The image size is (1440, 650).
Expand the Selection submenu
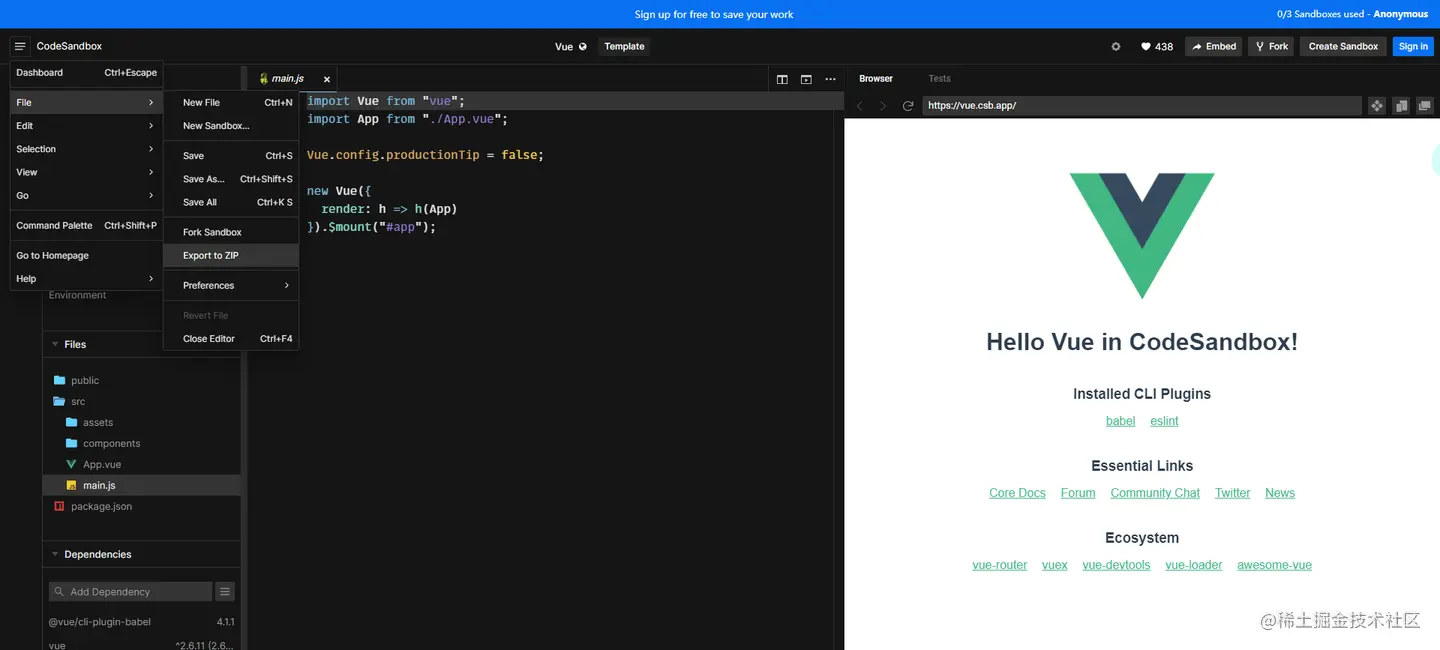[87, 149]
